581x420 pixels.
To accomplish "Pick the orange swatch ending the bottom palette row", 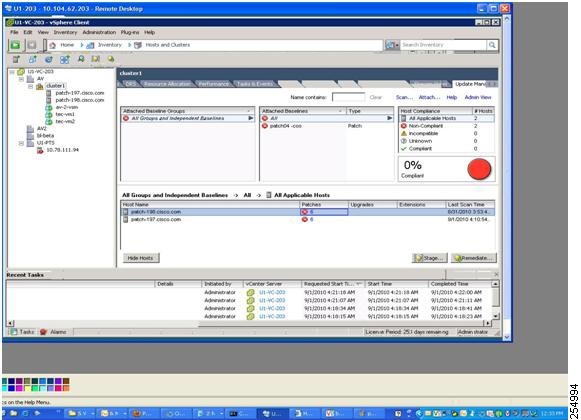I will (66, 388).
